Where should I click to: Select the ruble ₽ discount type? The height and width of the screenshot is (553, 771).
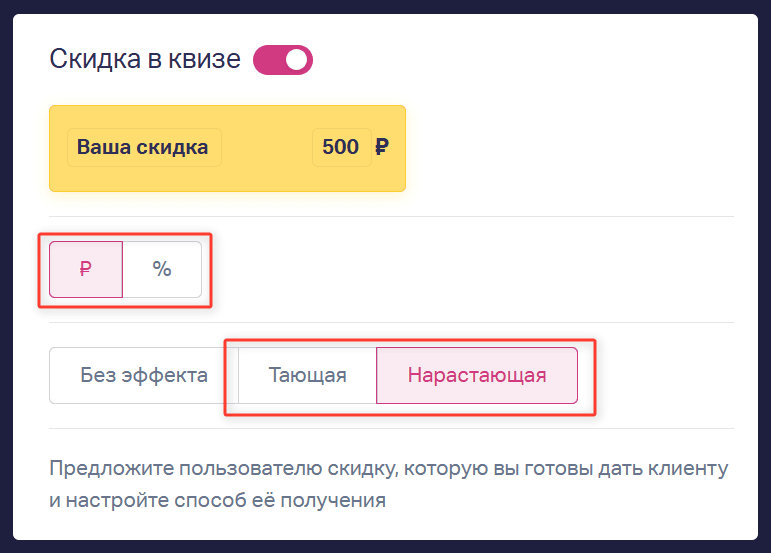click(x=86, y=269)
